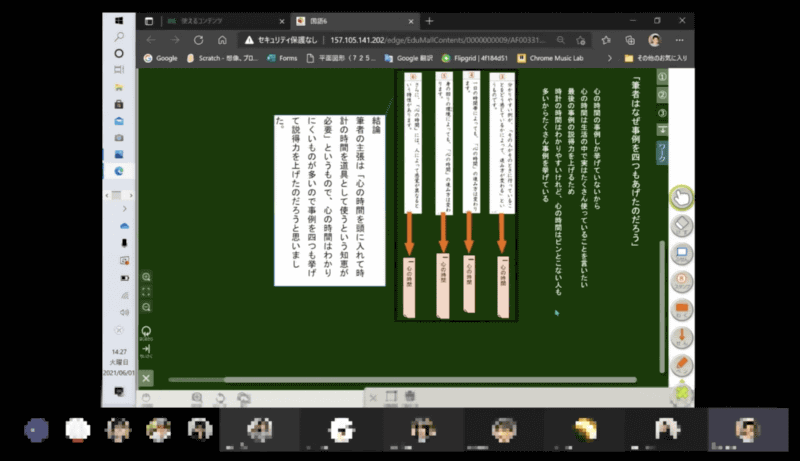Open the Forms bookmark
The image size is (800, 461).
click(282, 58)
